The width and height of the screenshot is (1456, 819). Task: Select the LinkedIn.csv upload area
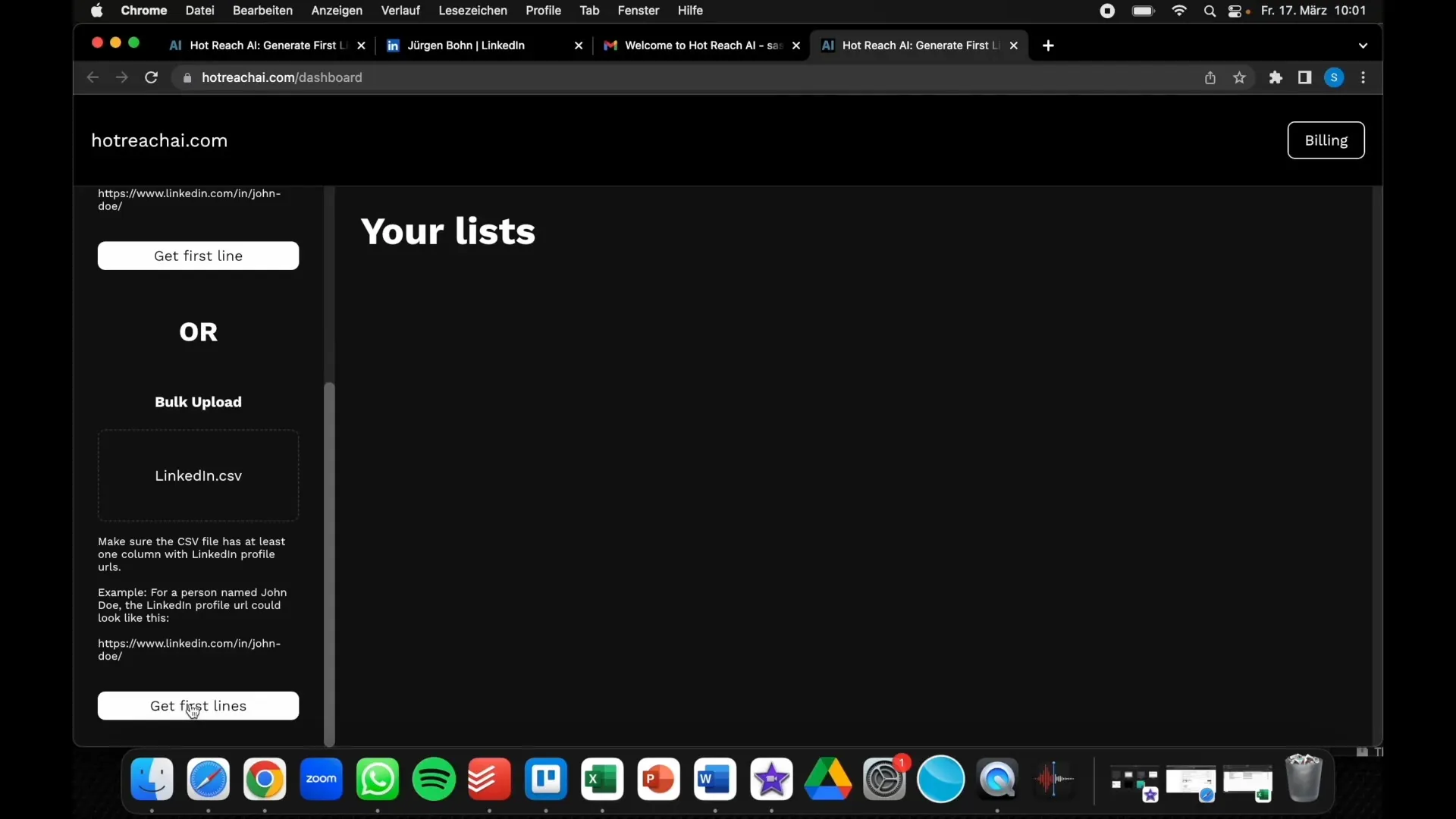tap(197, 475)
